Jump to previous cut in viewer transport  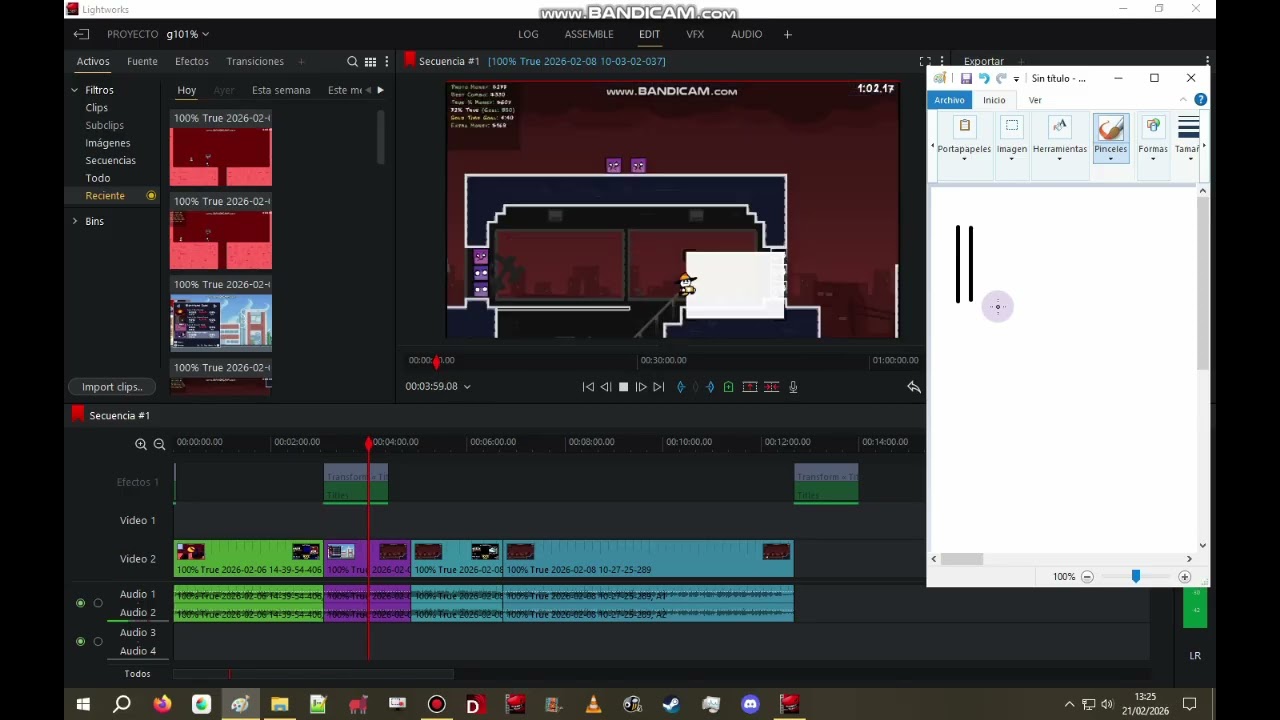[588, 387]
